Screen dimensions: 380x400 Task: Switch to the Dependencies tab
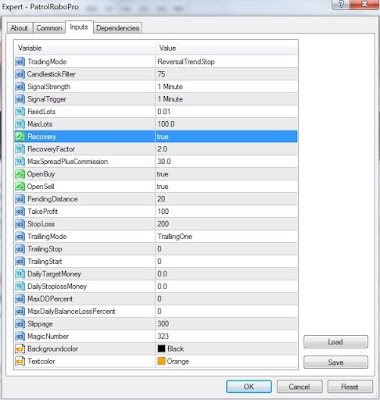[x=118, y=28]
